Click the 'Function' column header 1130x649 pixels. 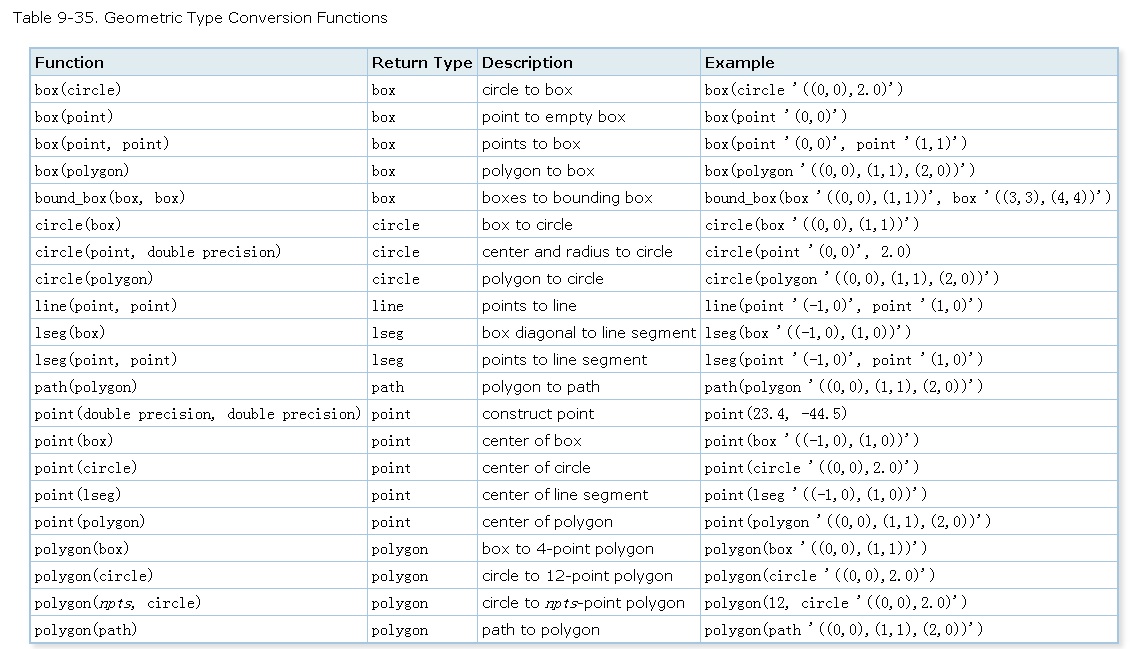coord(69,62)
